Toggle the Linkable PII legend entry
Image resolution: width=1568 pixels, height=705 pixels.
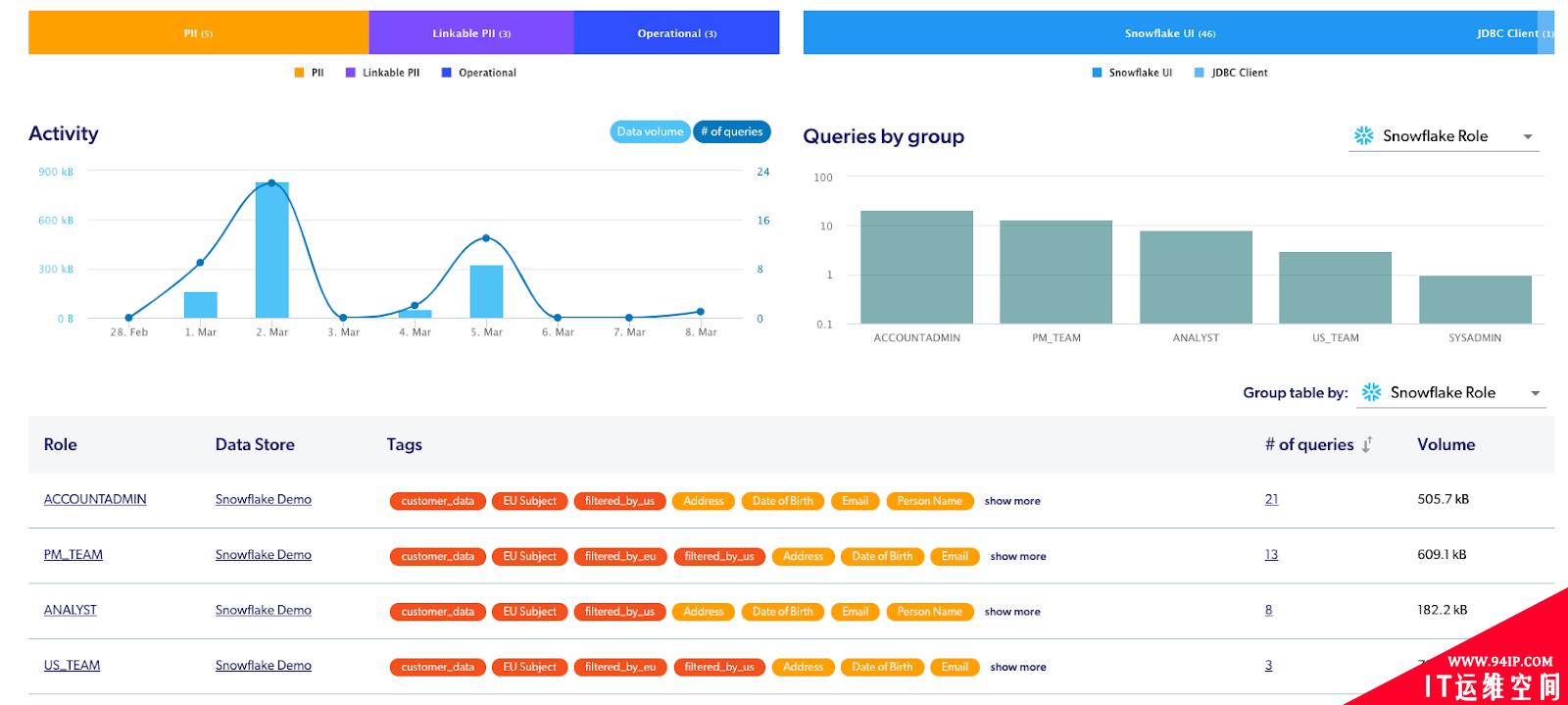click(x=382, y=73)
